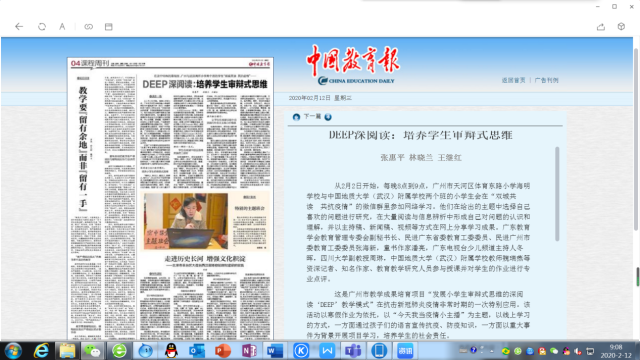
Task: Open Microsoft Teams from the taskbar
Action: pyautogui.click(x=353, y=351)
